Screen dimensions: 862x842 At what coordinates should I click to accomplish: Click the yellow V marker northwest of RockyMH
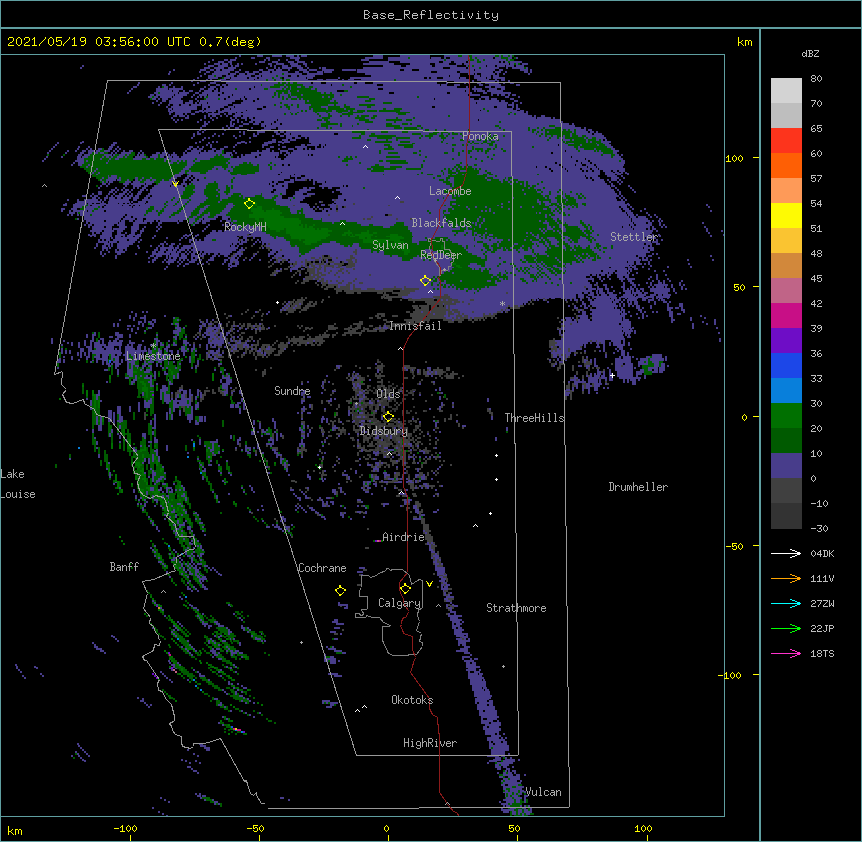[x=175, y=184]
